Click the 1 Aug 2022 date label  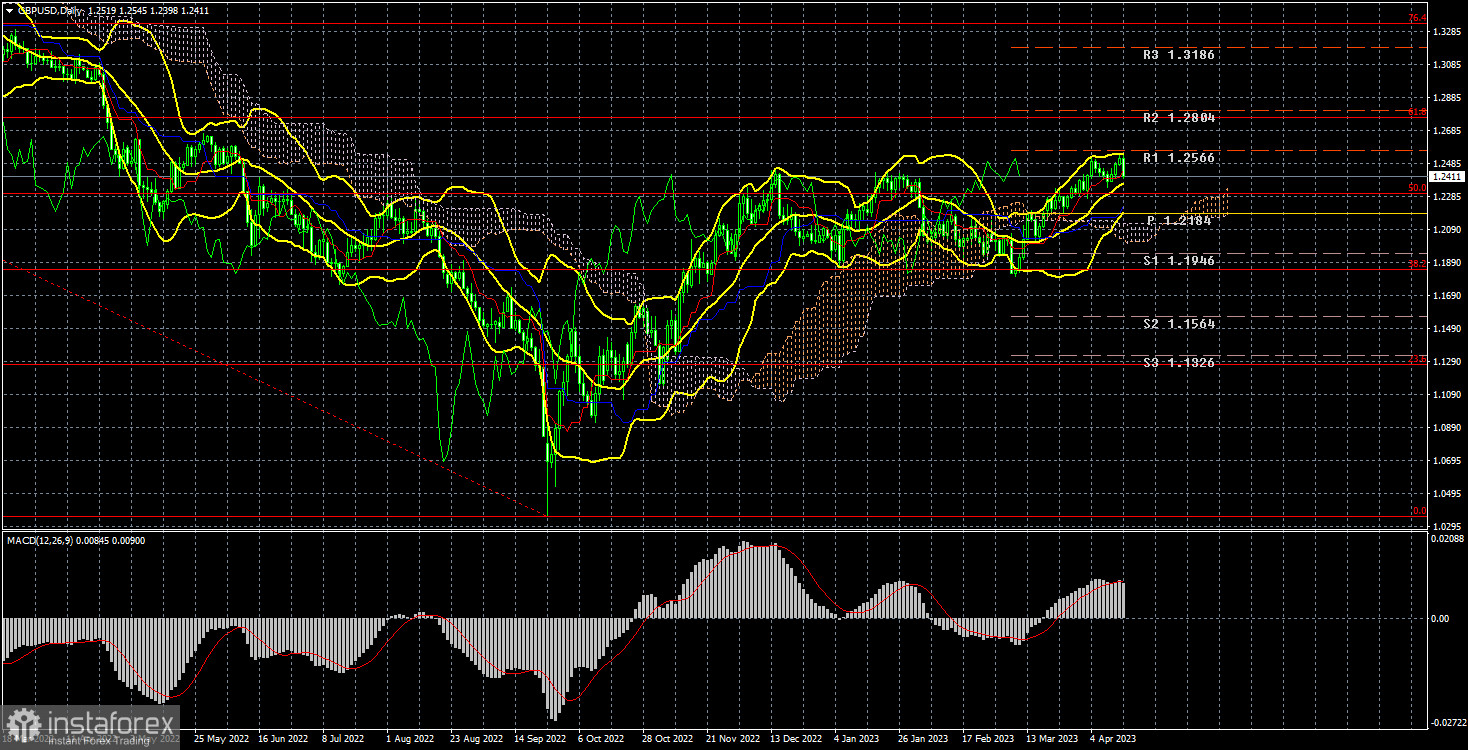411,739
